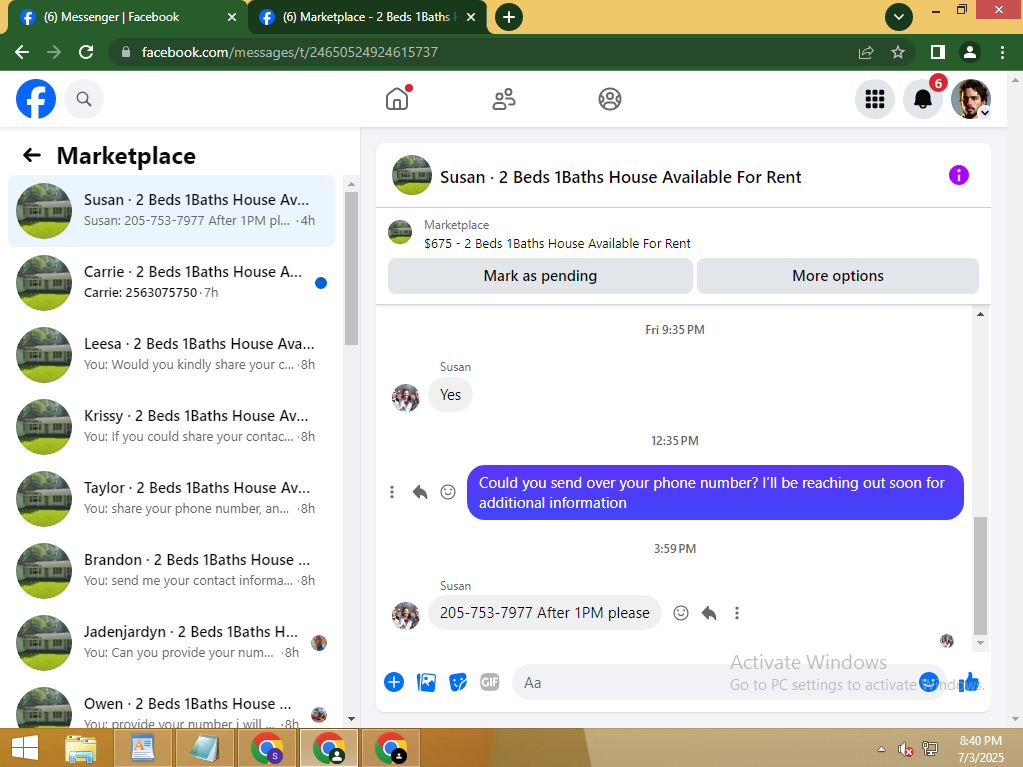Send a thumbs up like
The image size is (1023, 767).
tap(969, 682)
